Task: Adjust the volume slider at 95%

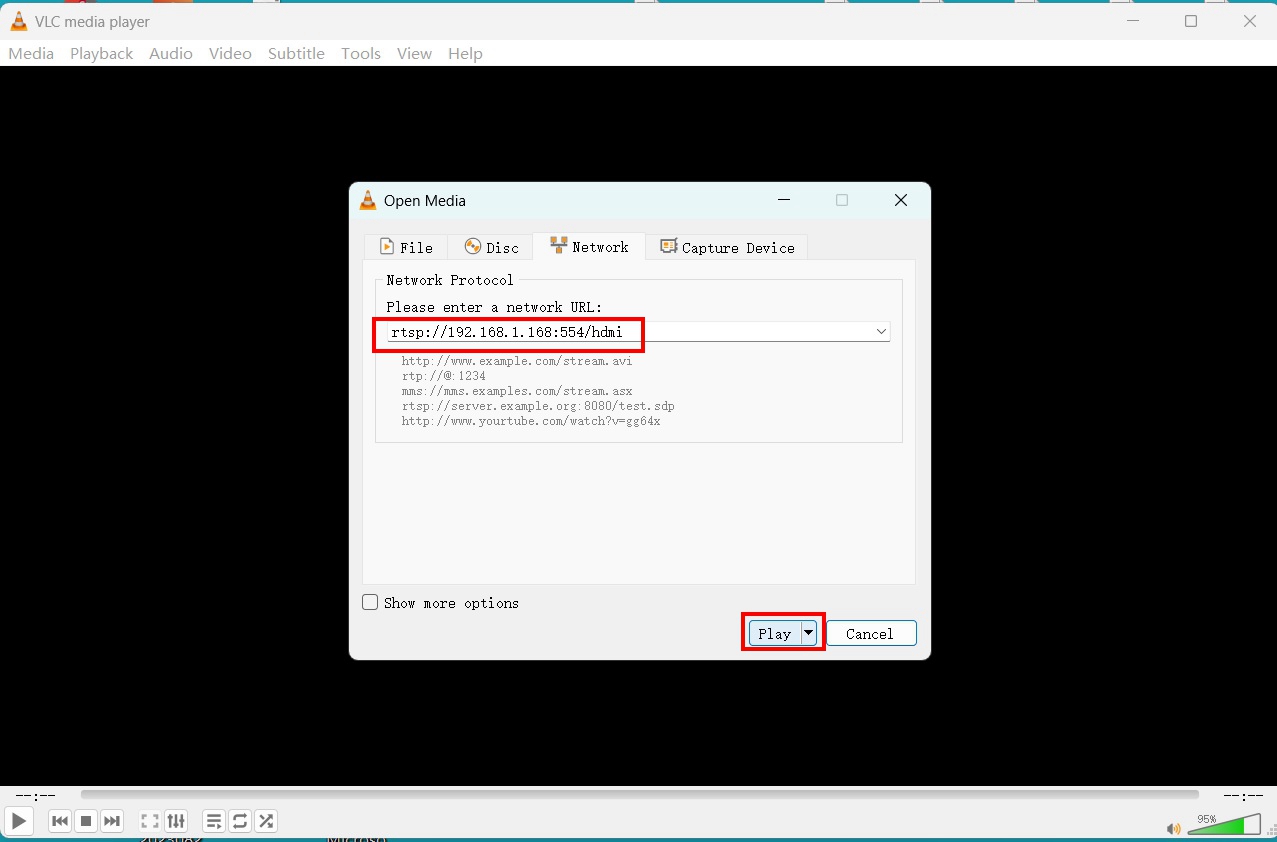Action: (1224, 824)
